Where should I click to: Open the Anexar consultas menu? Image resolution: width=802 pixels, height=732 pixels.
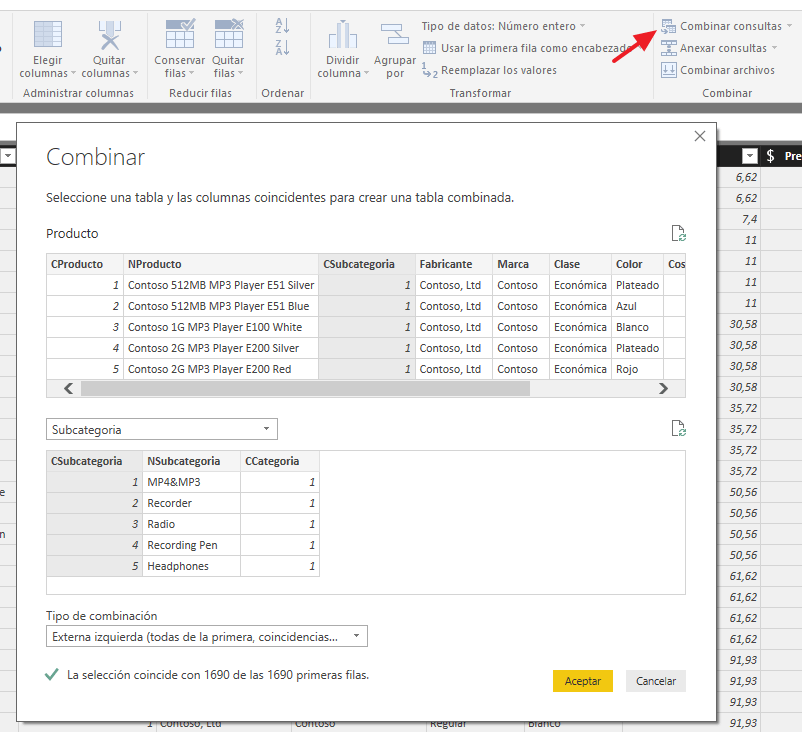coord(719,48)
